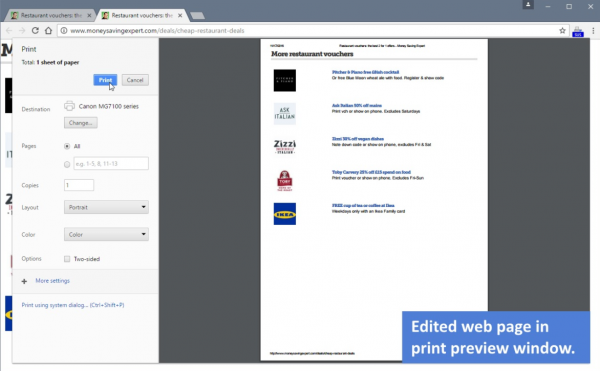The image size is (600, 371).
Task: Click the Canon printer icon beside Destination
Action: click(x=69, y=106)
